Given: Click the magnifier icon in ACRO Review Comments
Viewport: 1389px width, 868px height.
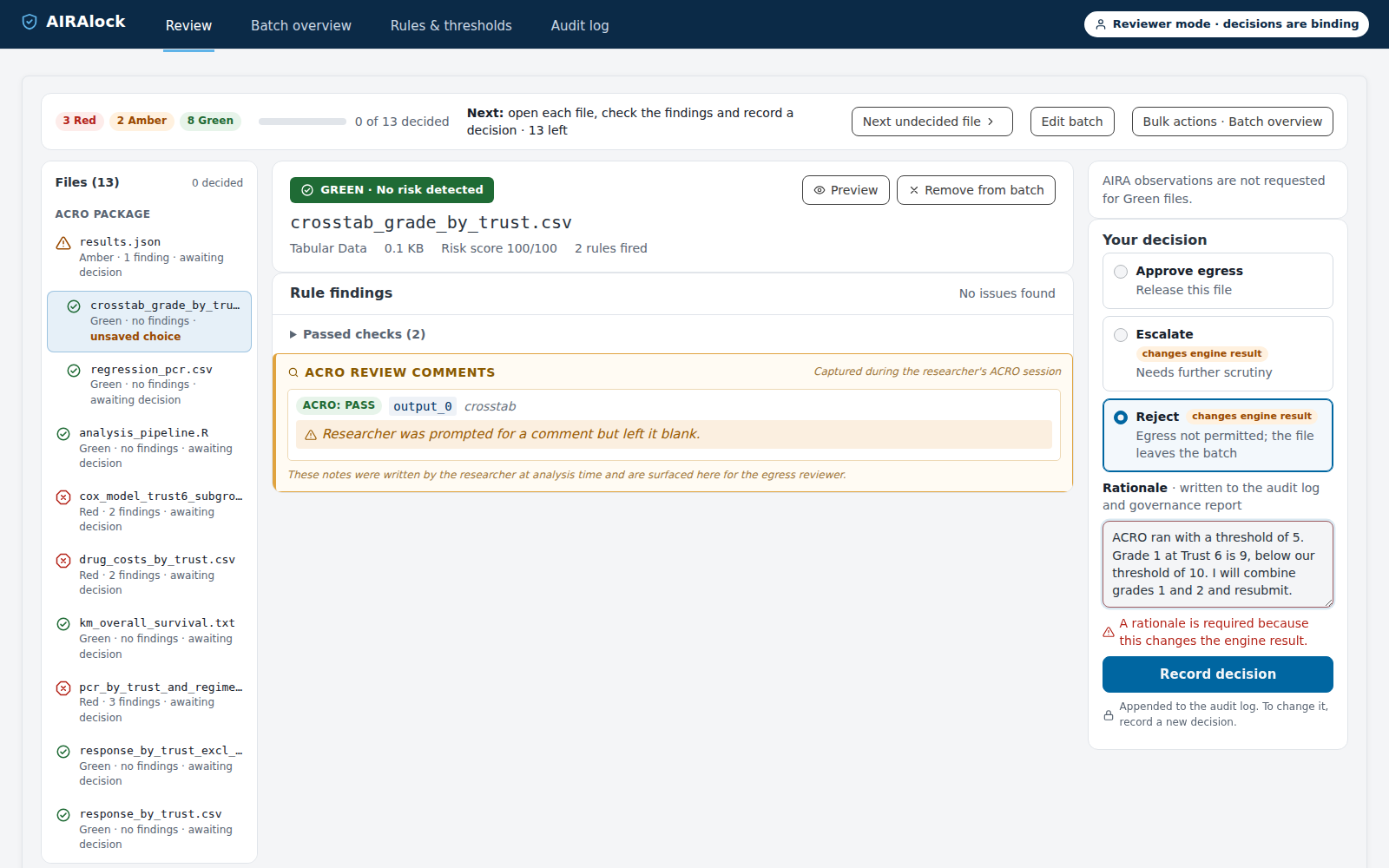Looking at the screenshot, I should (293, 372).
